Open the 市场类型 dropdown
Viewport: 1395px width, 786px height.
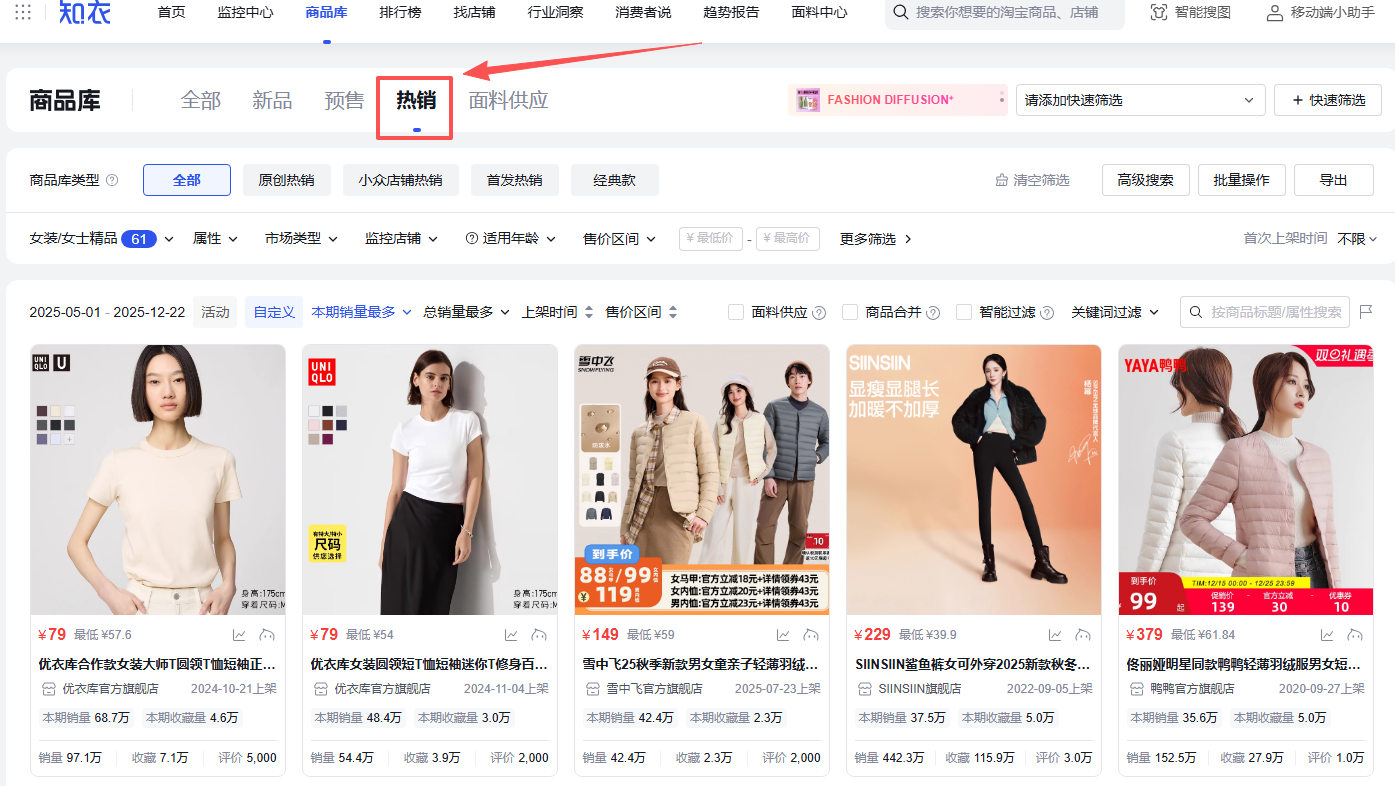tap(301, 239)
